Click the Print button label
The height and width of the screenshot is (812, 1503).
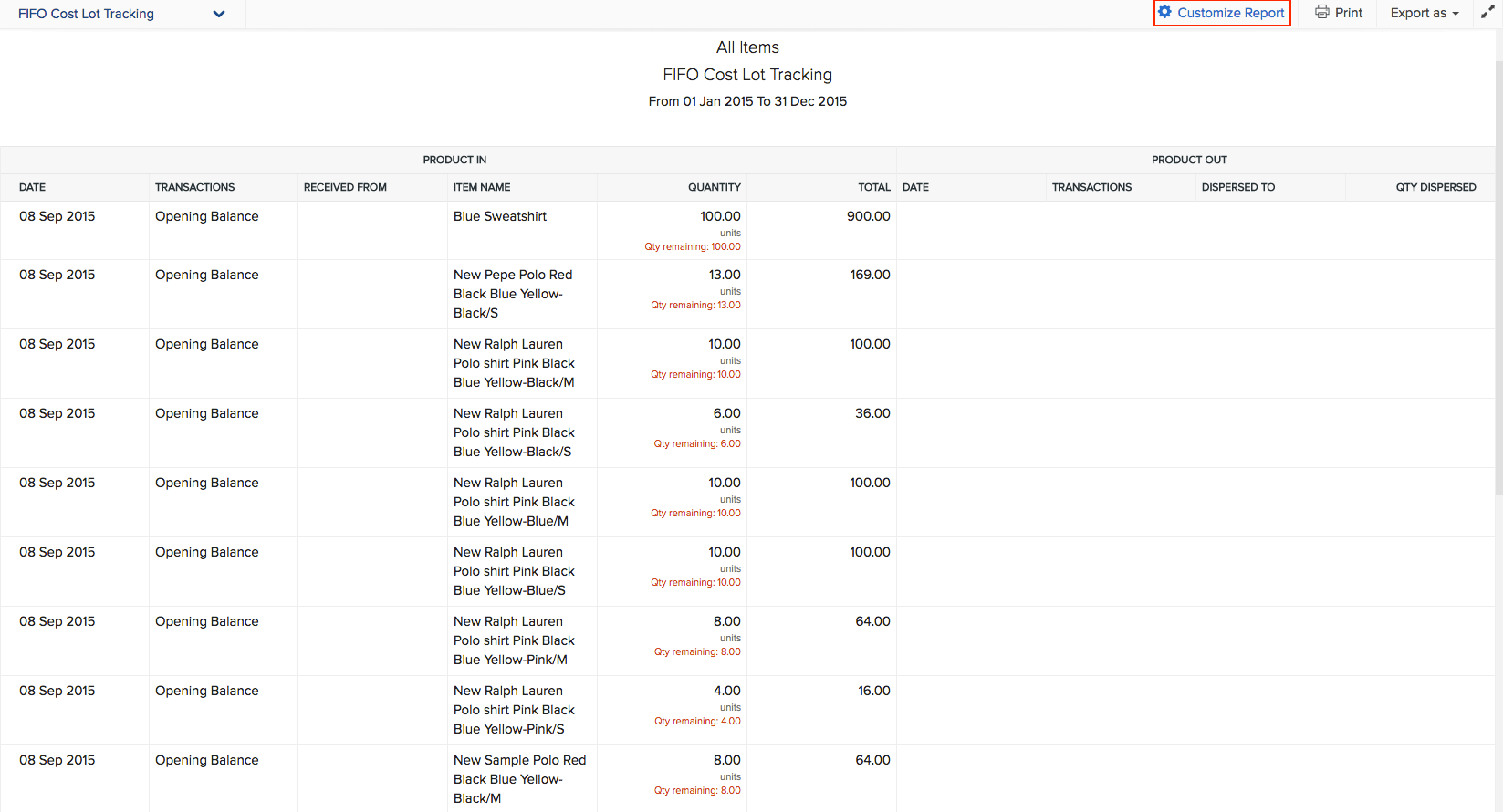pos(1348,13)
